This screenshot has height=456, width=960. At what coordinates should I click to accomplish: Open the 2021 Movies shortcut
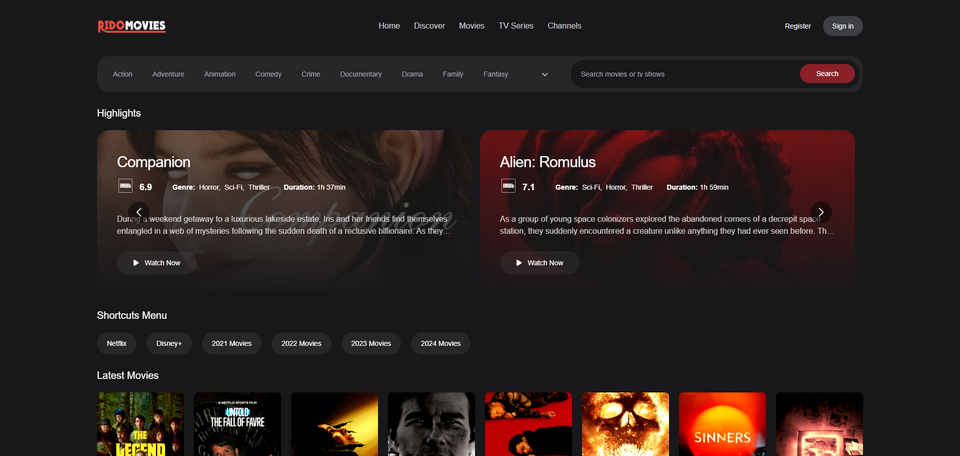tap(231, 343)
